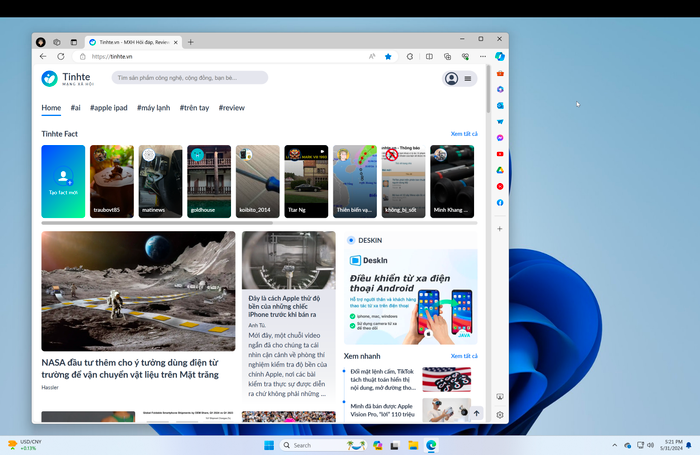Open YouTube icon in Edge sidebar
Image resolution: width=700 pixels, height=455 pixels.
coord(500,154)
